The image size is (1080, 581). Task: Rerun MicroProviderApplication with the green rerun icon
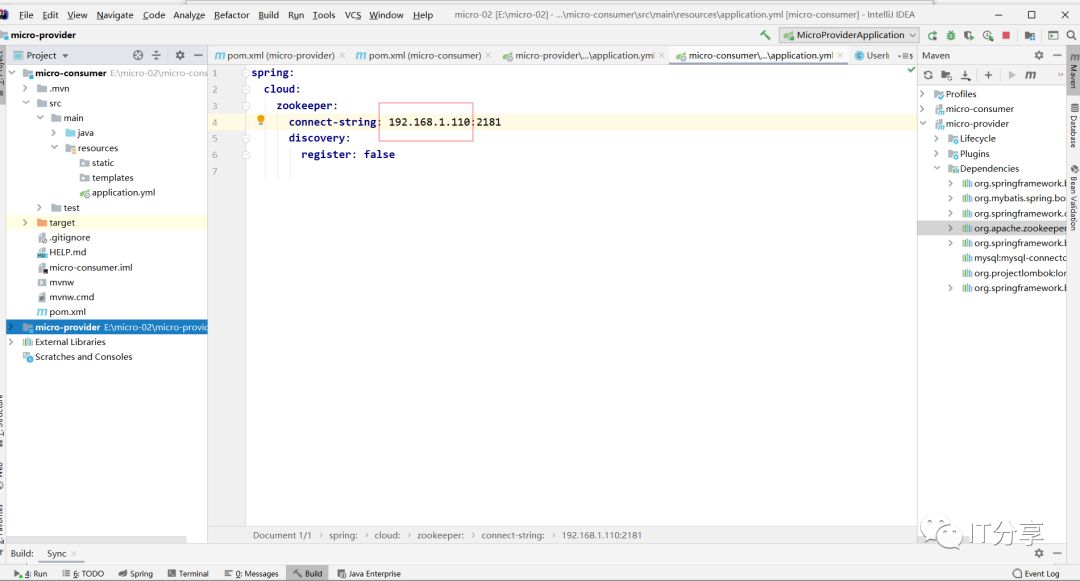point(932,35)
